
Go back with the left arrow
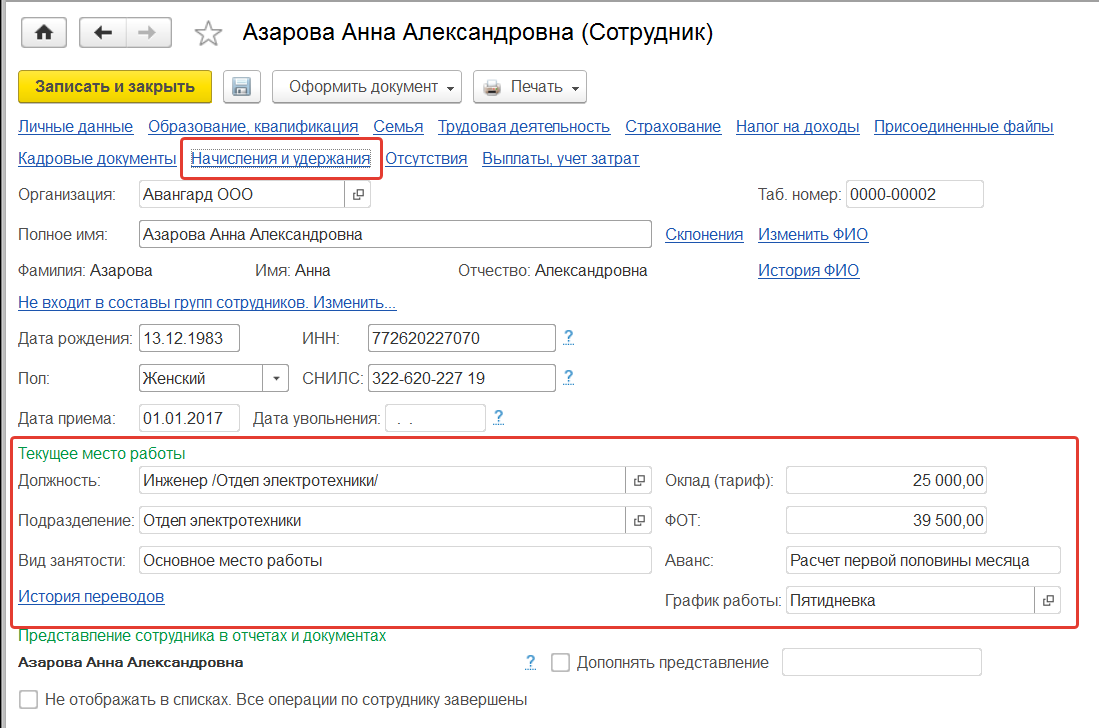tap(102, 33)
